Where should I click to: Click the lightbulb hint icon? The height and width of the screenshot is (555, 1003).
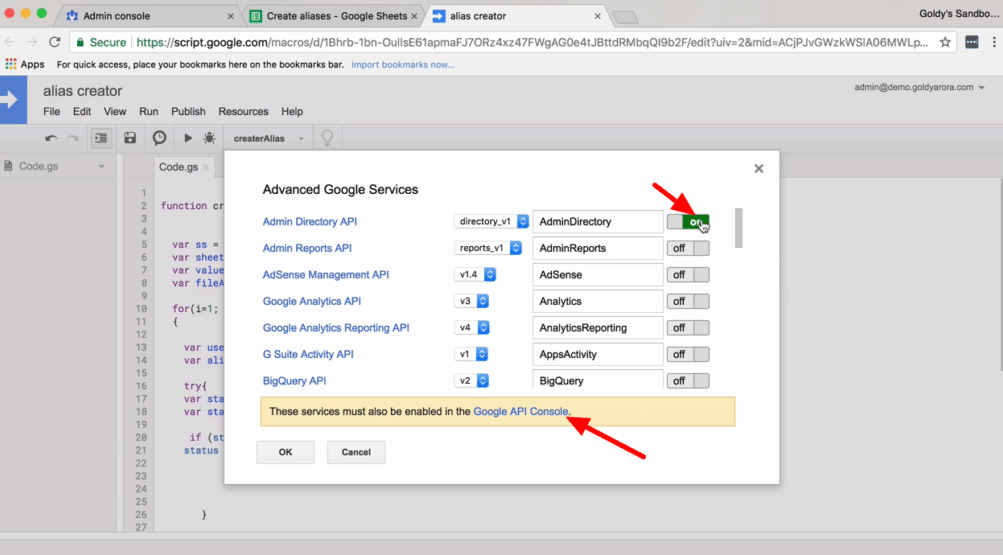click(x=327, y=138)
